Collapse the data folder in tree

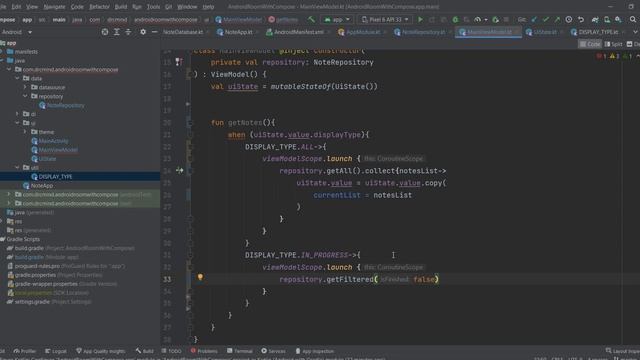click(x=18, y=78)
